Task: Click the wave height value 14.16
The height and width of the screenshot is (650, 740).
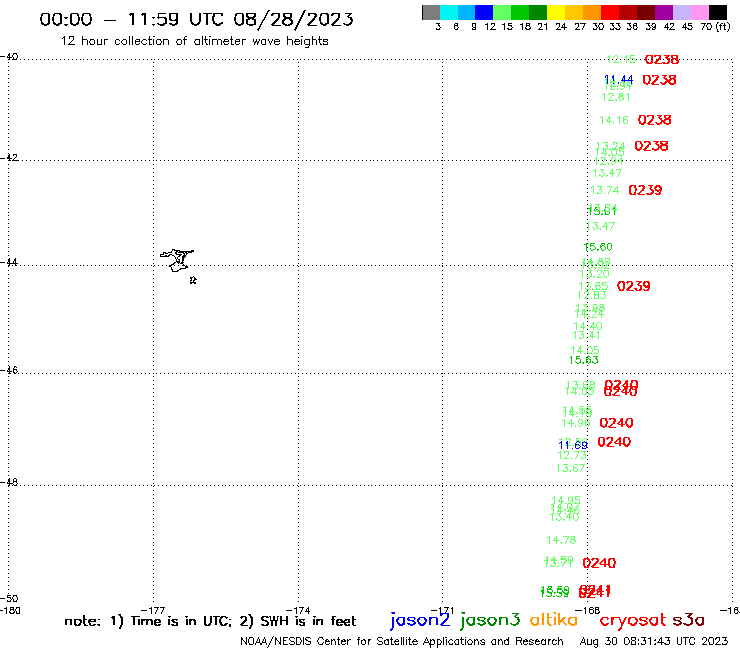Action: point(614,120)
